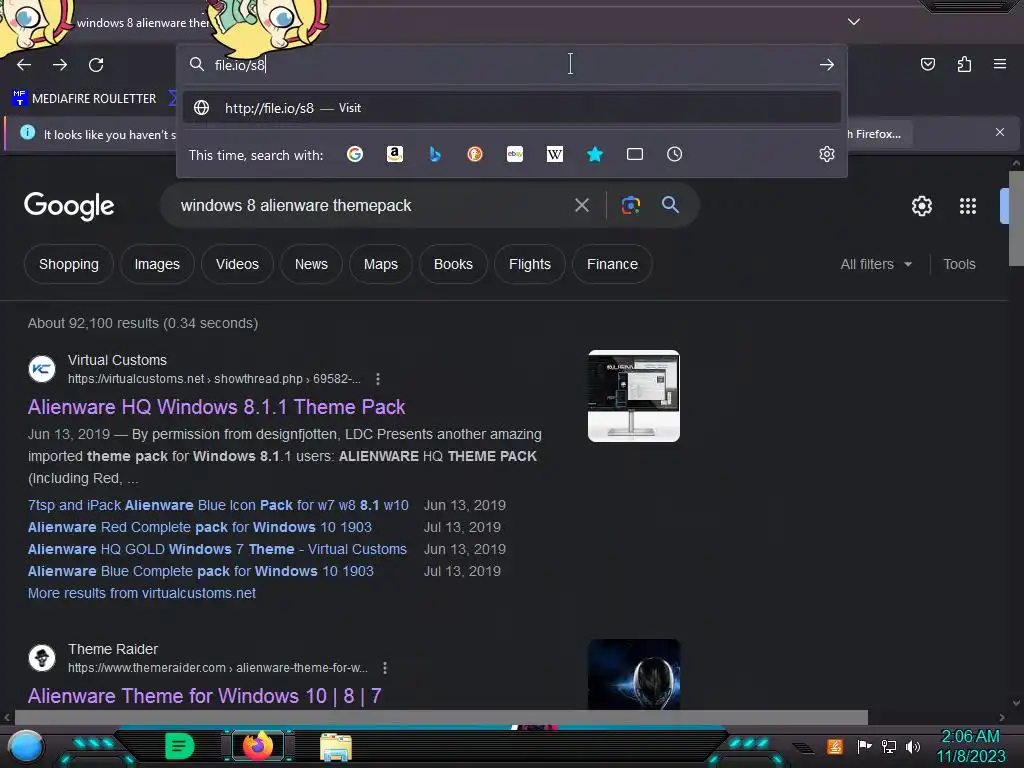1024x768 pixels.
Task: Select the Videos filter chip
Action: click(237, 264)
